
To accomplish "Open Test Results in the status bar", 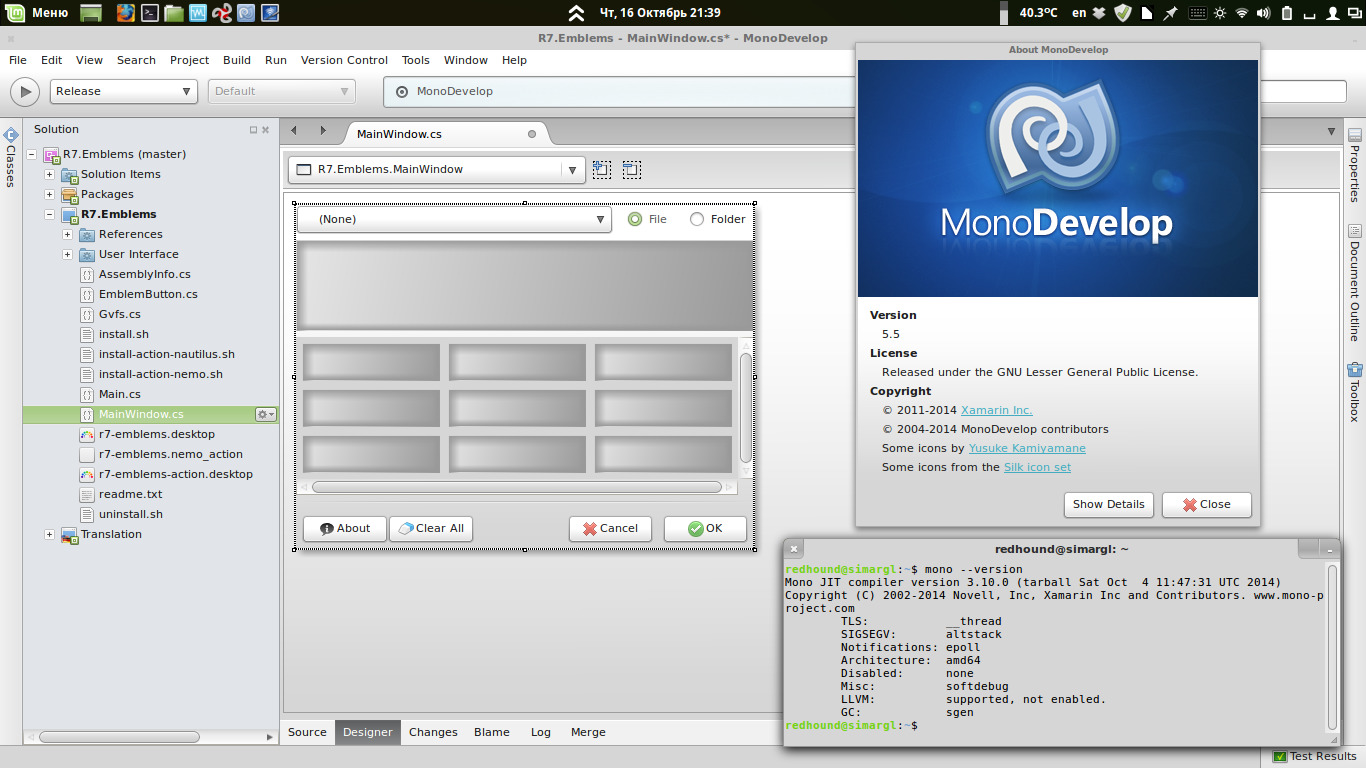I will (1314, 757).
